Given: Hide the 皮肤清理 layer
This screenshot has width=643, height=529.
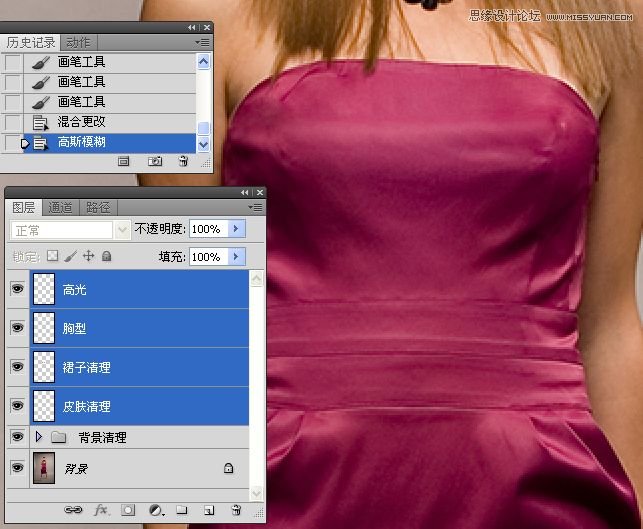Looking at the screenshot, I should coord(17,406).
